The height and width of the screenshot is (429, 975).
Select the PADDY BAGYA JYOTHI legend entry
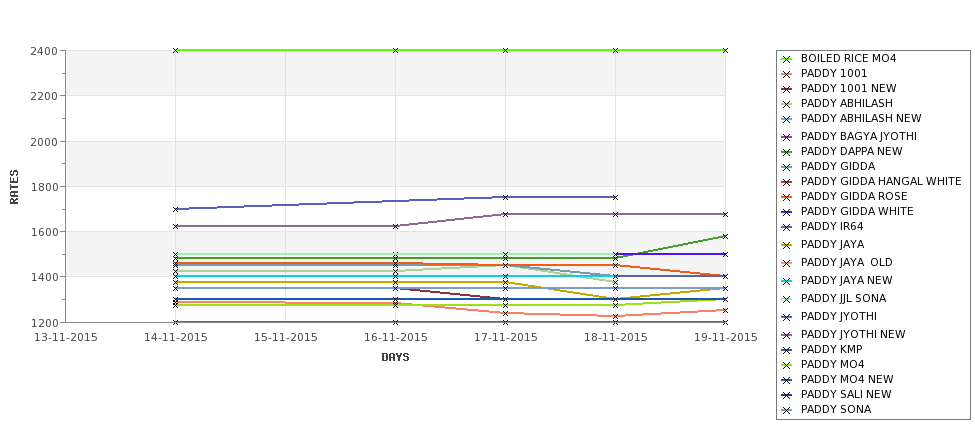[x=849, y=136]
